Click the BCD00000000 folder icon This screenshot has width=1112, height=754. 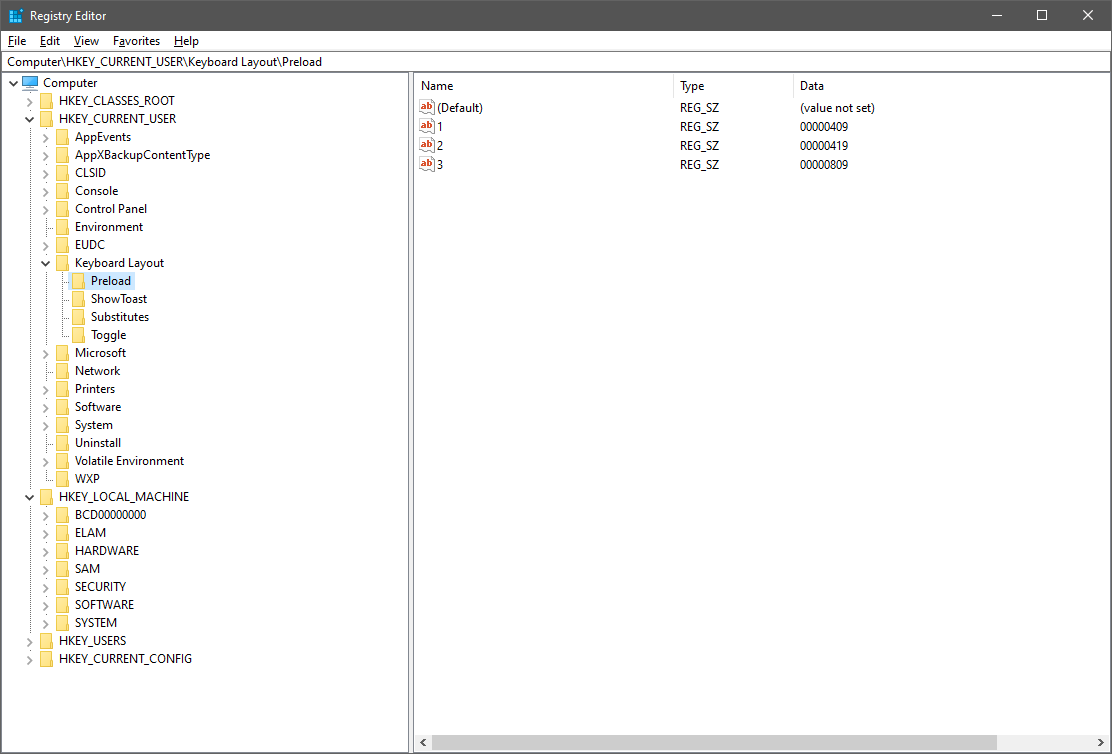[x=62, y=515]
